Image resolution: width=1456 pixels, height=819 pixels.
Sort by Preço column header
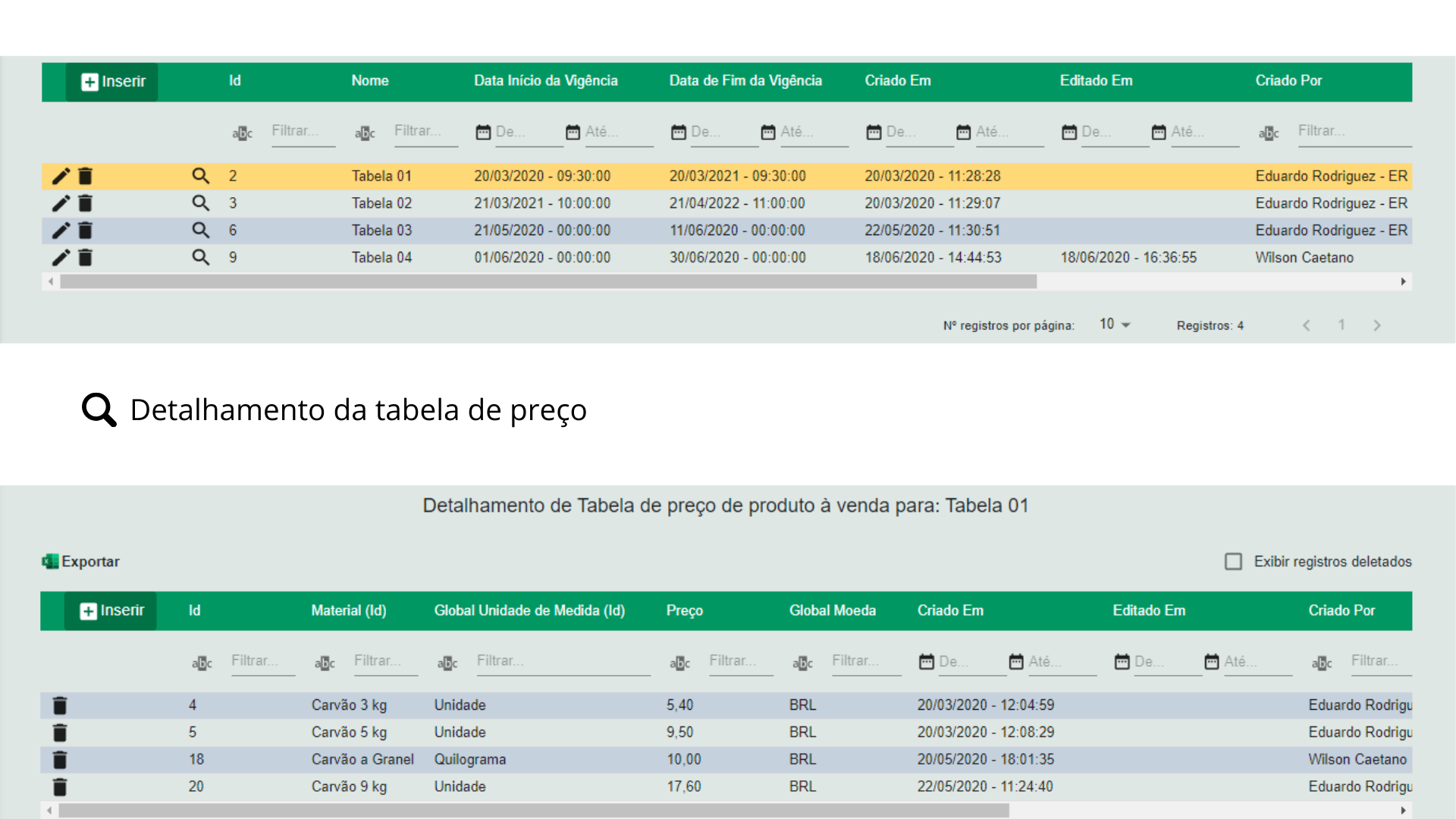click(684, 610)
